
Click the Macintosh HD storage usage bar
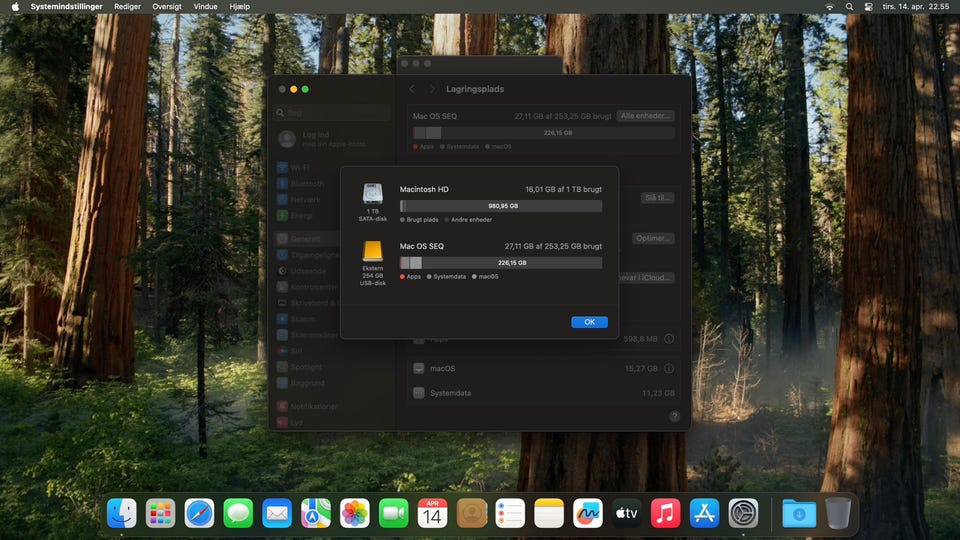(500, 206)
